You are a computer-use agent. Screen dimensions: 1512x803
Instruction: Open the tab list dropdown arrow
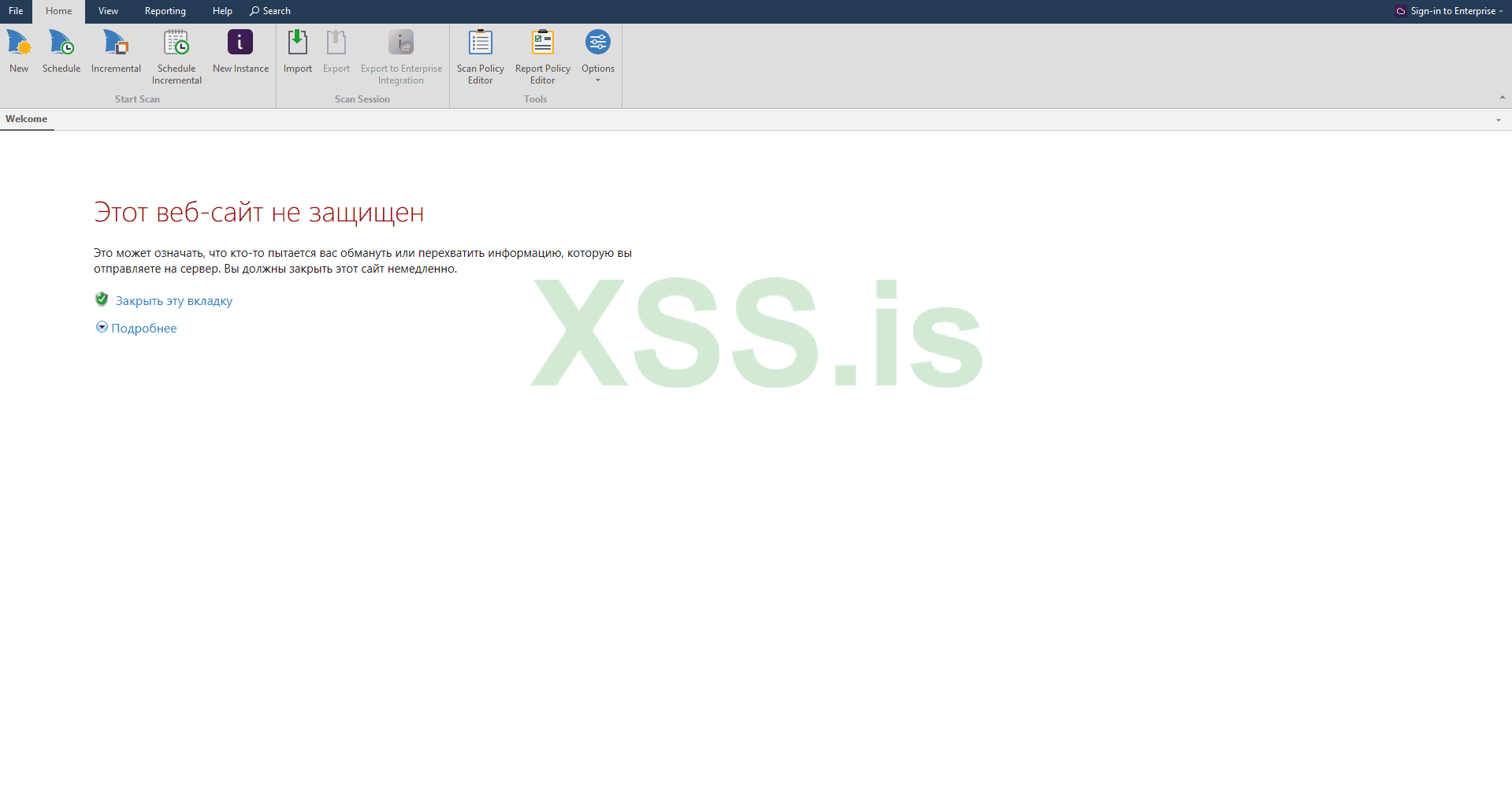click(1499, 120)
